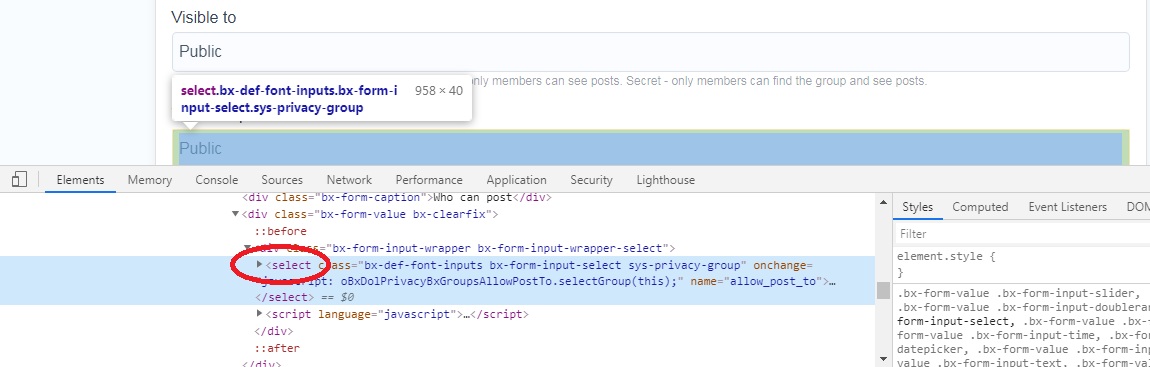Expand the select element node
1150x367 pixels.
260,264
